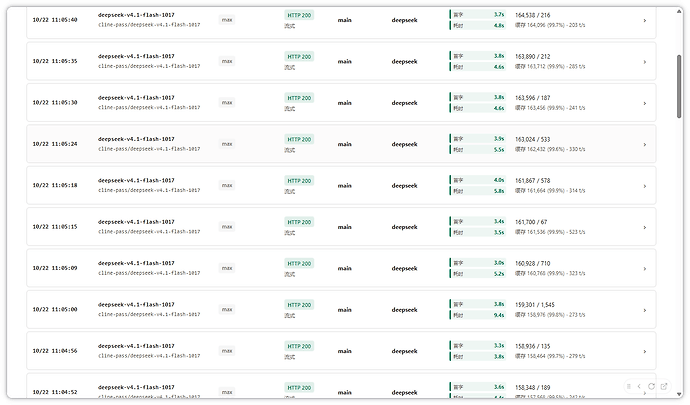Click the vertical scrollbar thumb

(679, 86)
